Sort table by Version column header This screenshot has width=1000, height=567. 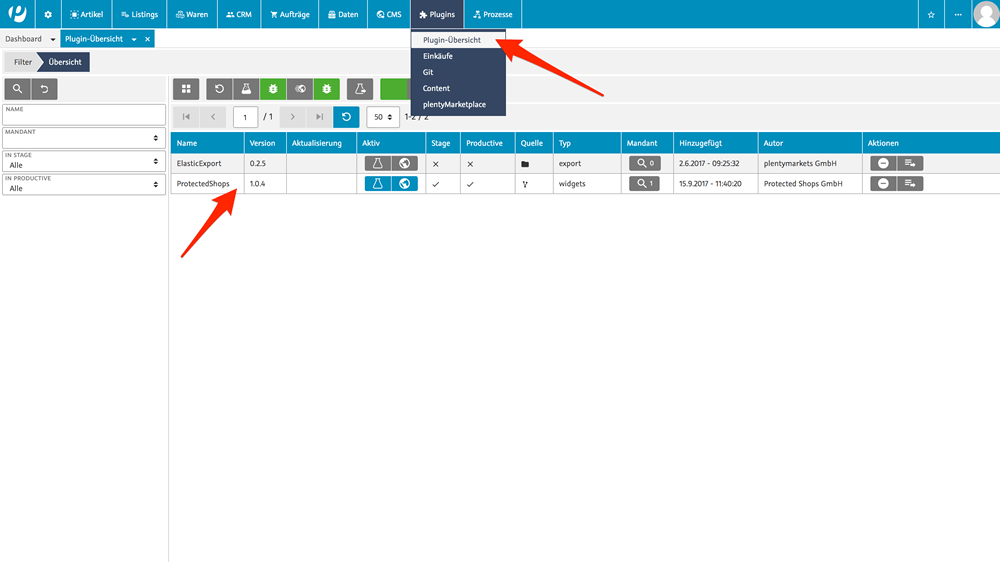click(x=262, y=143)
